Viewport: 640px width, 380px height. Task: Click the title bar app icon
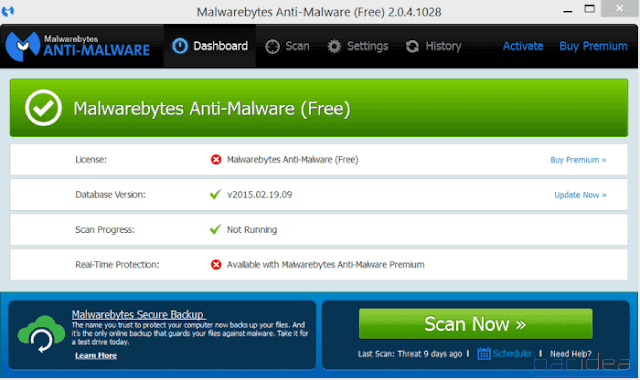pos(8,11)
